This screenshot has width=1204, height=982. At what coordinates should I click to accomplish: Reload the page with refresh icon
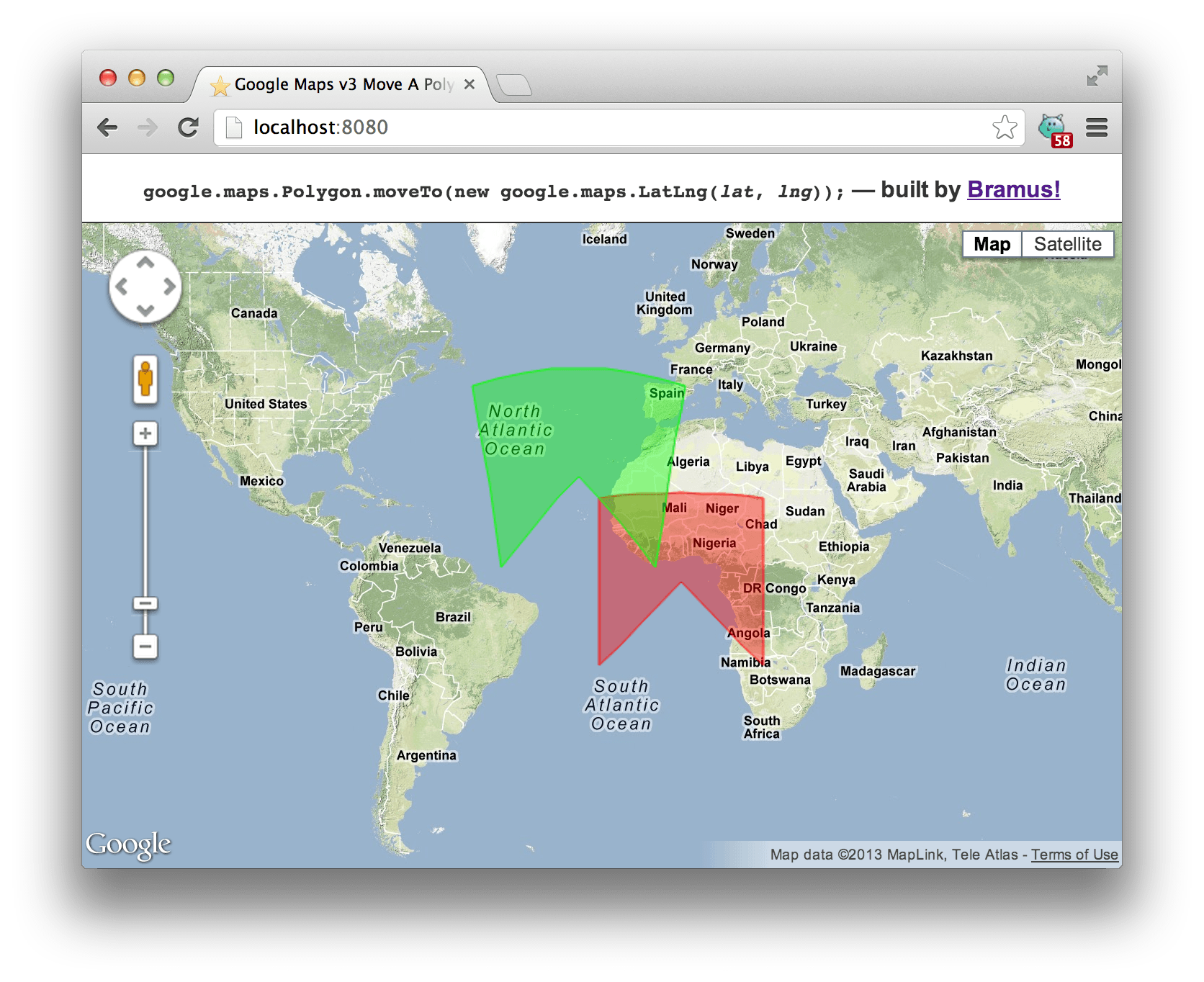(x=189, y=127)
